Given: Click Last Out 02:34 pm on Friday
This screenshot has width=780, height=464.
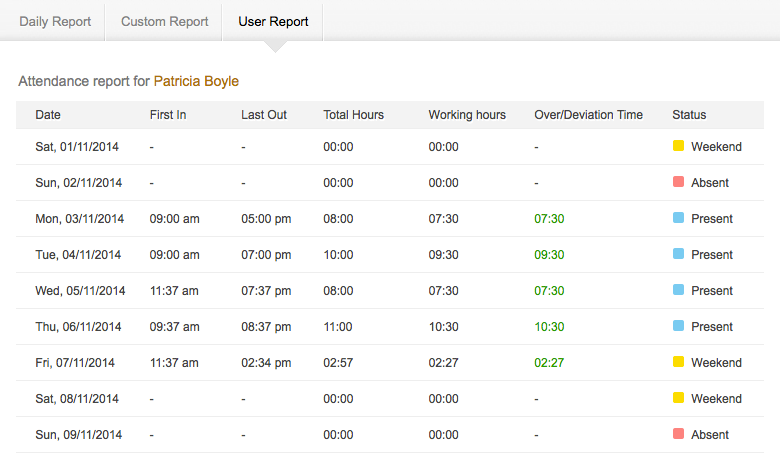Looking at the screenshot, I should pos(266,363).
